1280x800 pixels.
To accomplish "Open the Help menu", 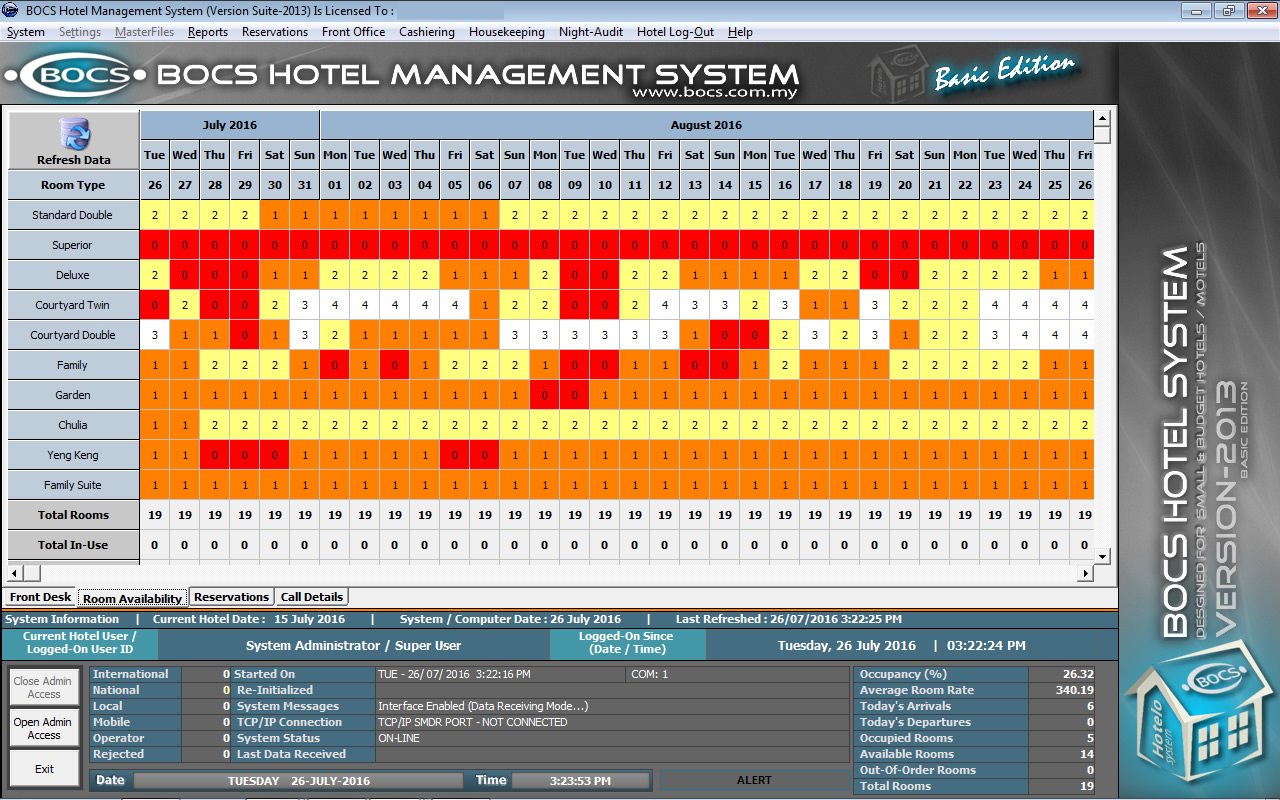I will pos(740,32).
